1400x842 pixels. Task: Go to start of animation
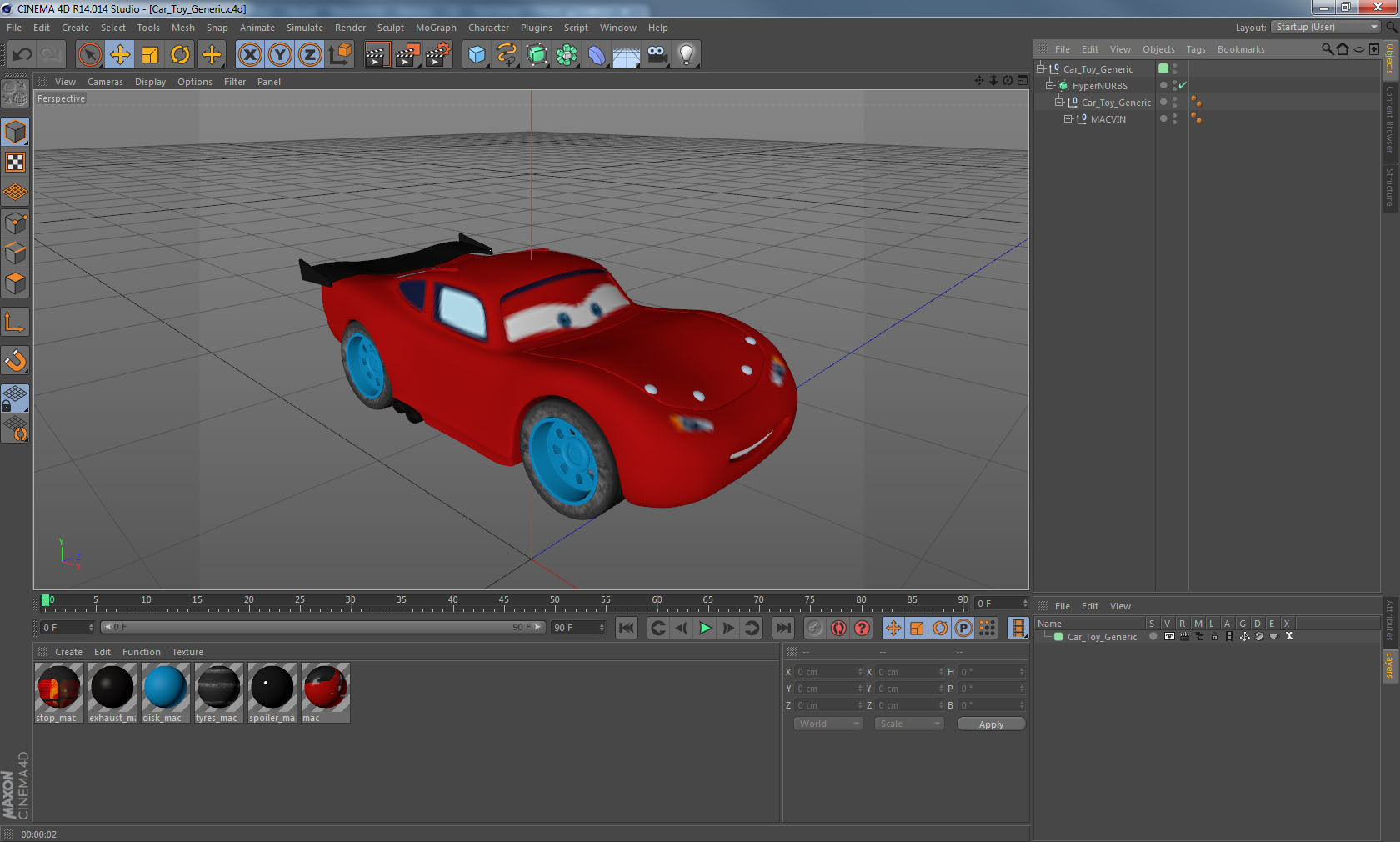[x=627, y=628]
